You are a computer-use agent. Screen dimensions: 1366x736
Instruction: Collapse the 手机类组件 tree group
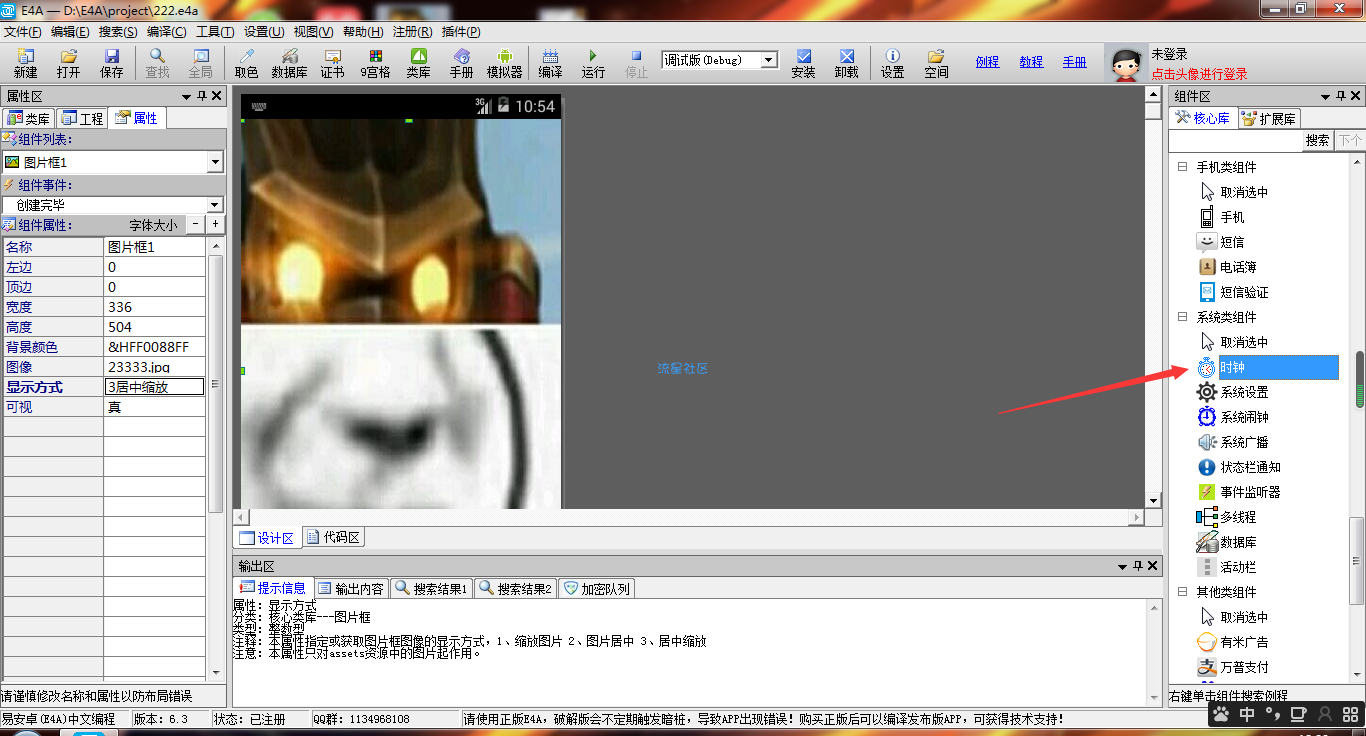(1182, 167)
